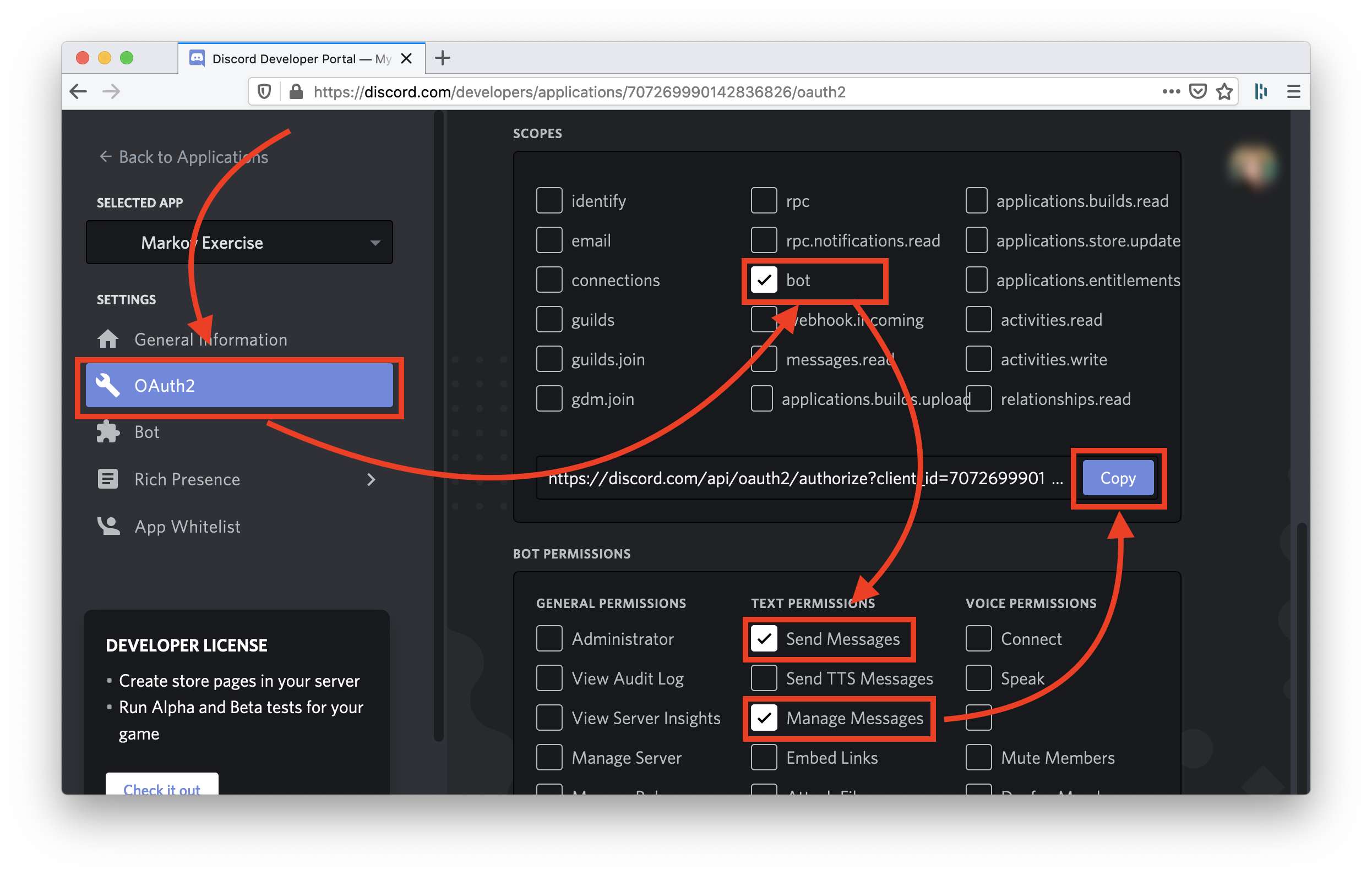Click the Check it out button
Image resolution: width=1372 pixels, height=876 pixels.
click(162, 784)
